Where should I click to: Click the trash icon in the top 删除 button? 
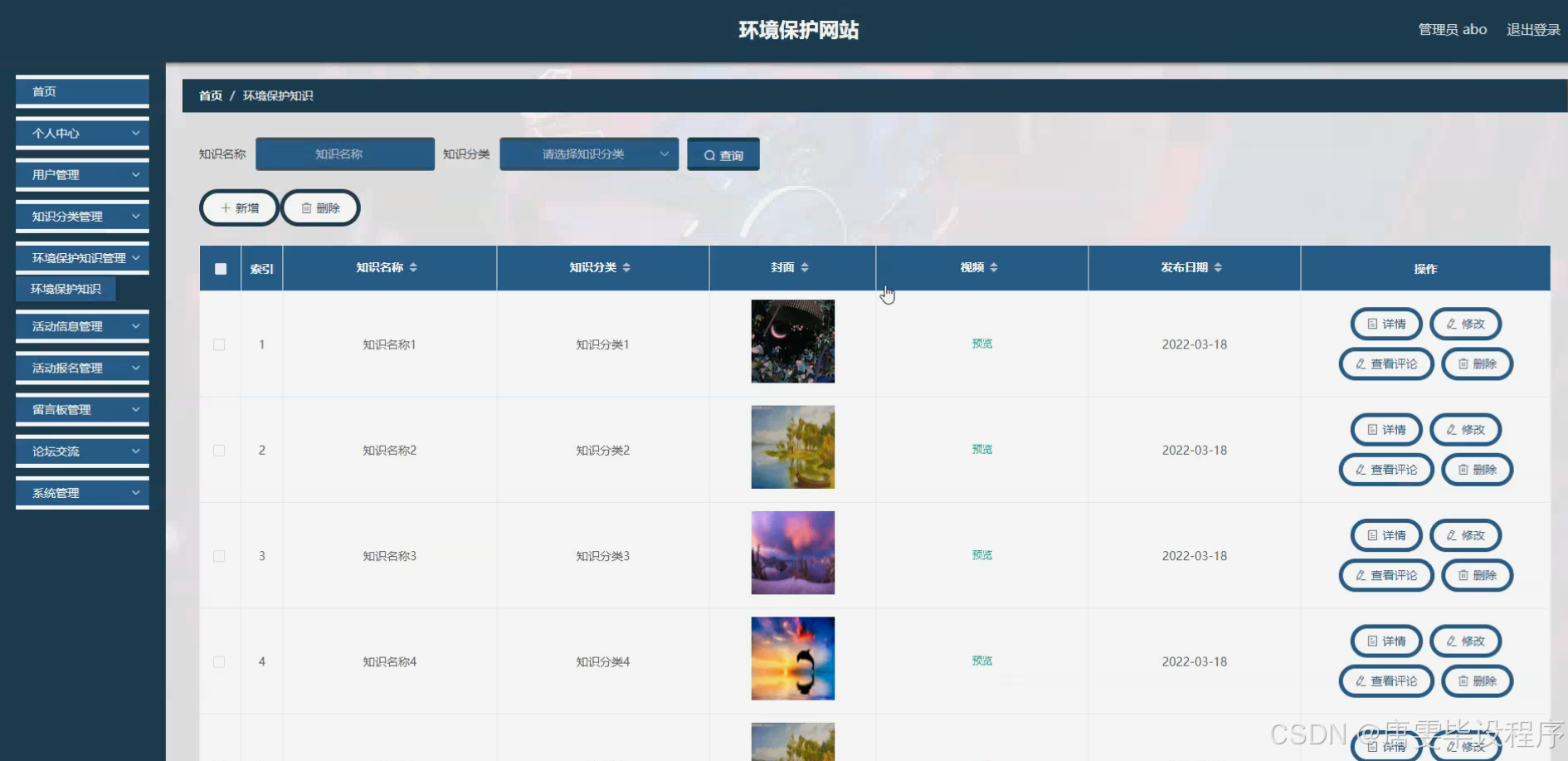click(x=306, y=207)
